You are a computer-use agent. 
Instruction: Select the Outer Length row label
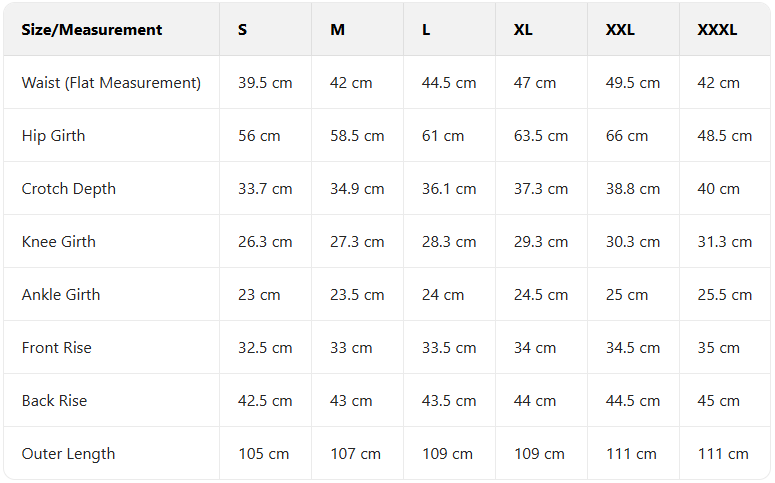click(69, 454)
